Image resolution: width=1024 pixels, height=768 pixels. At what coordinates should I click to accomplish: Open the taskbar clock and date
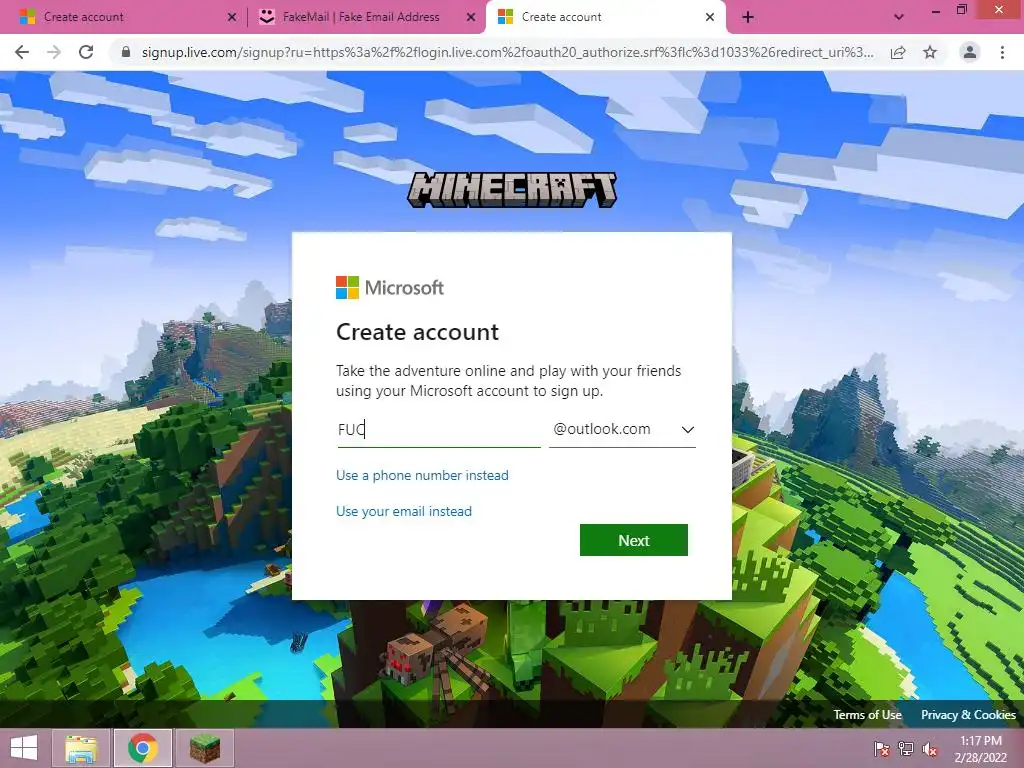tap(981, 749)
